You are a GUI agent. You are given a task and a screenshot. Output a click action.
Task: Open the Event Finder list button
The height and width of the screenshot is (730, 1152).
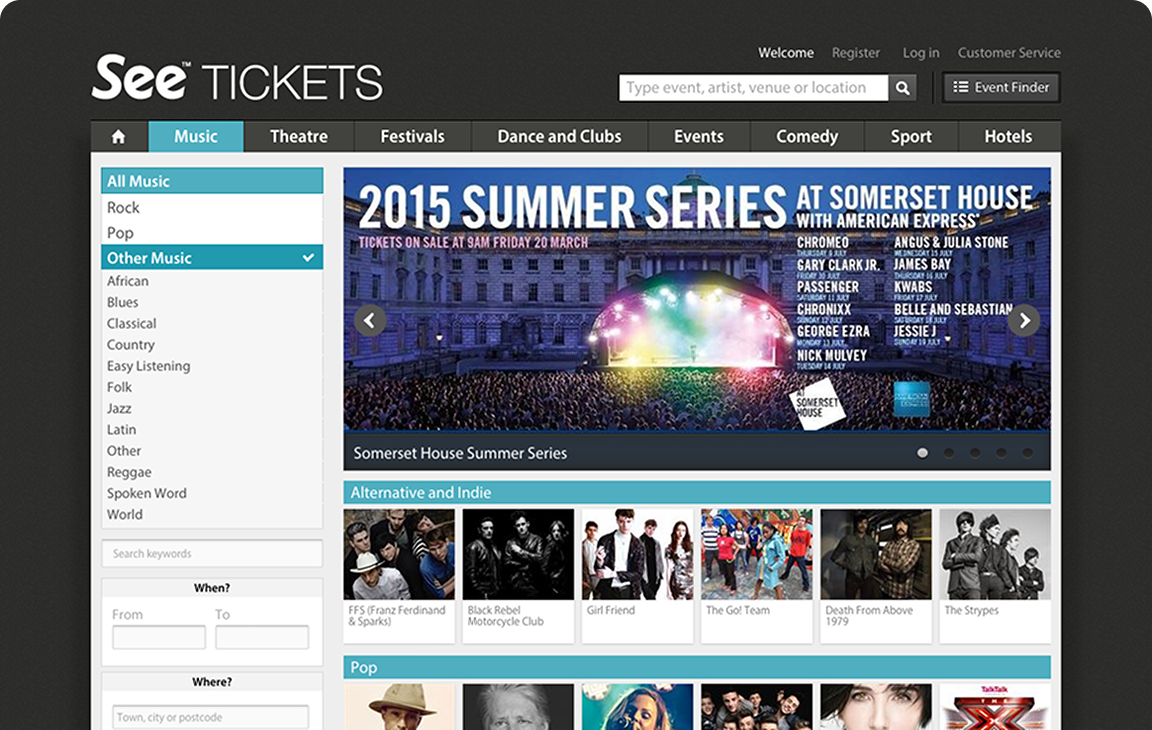click(x=1001, y=87)
